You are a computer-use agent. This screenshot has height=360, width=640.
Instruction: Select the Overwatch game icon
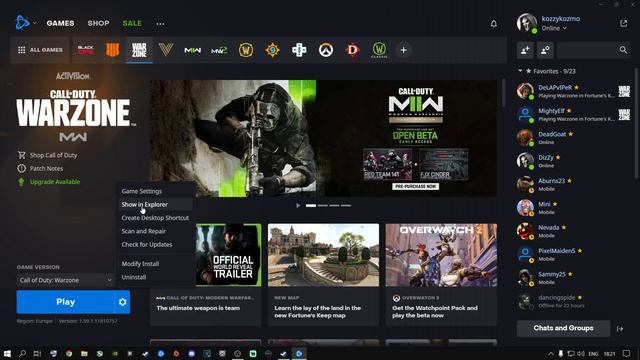326,50
